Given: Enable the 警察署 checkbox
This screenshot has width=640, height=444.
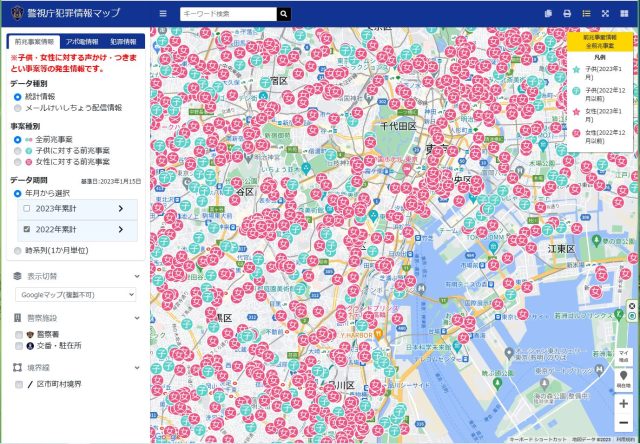Looking at the screenshot, I should (x=19, y=335).
